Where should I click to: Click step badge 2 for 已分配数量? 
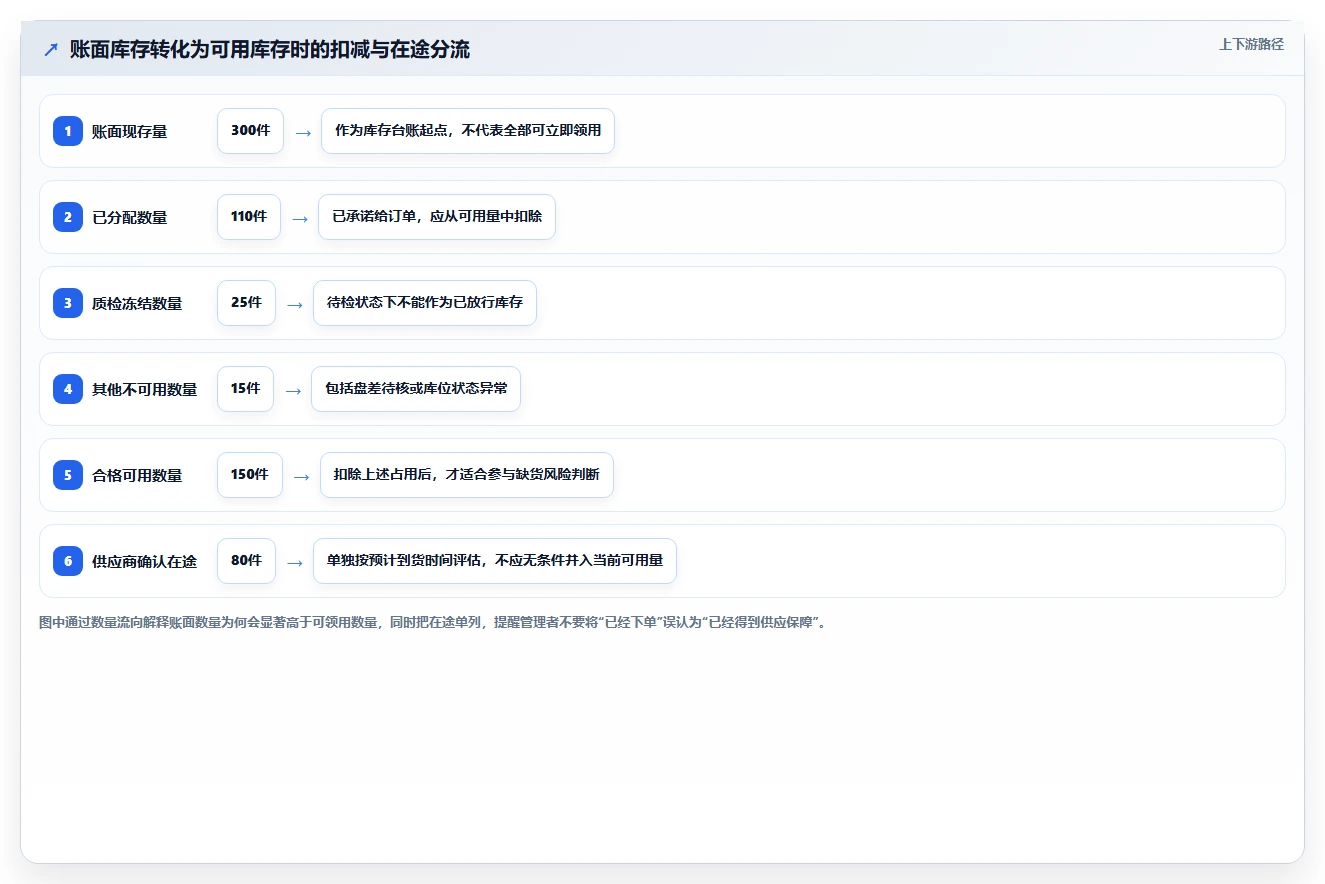click(x=68, y=217)
